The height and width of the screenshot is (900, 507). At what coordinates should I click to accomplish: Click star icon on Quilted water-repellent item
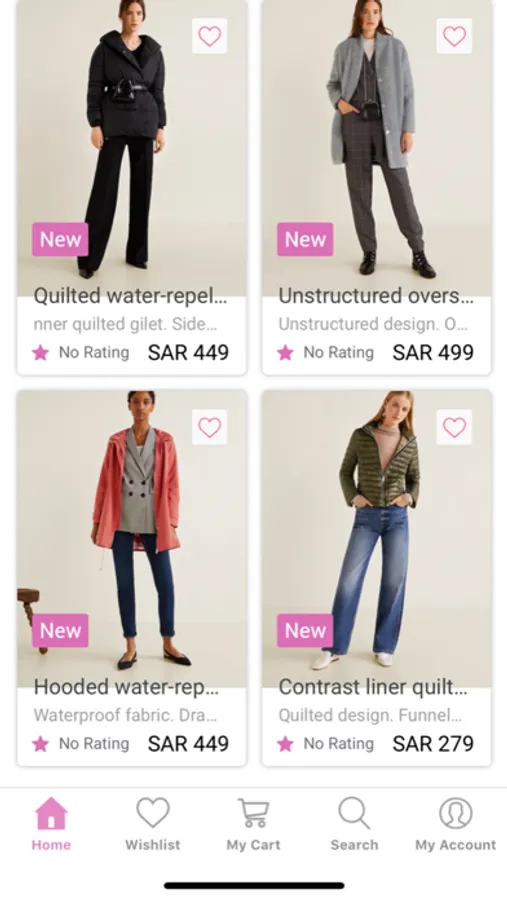(40, 352)
